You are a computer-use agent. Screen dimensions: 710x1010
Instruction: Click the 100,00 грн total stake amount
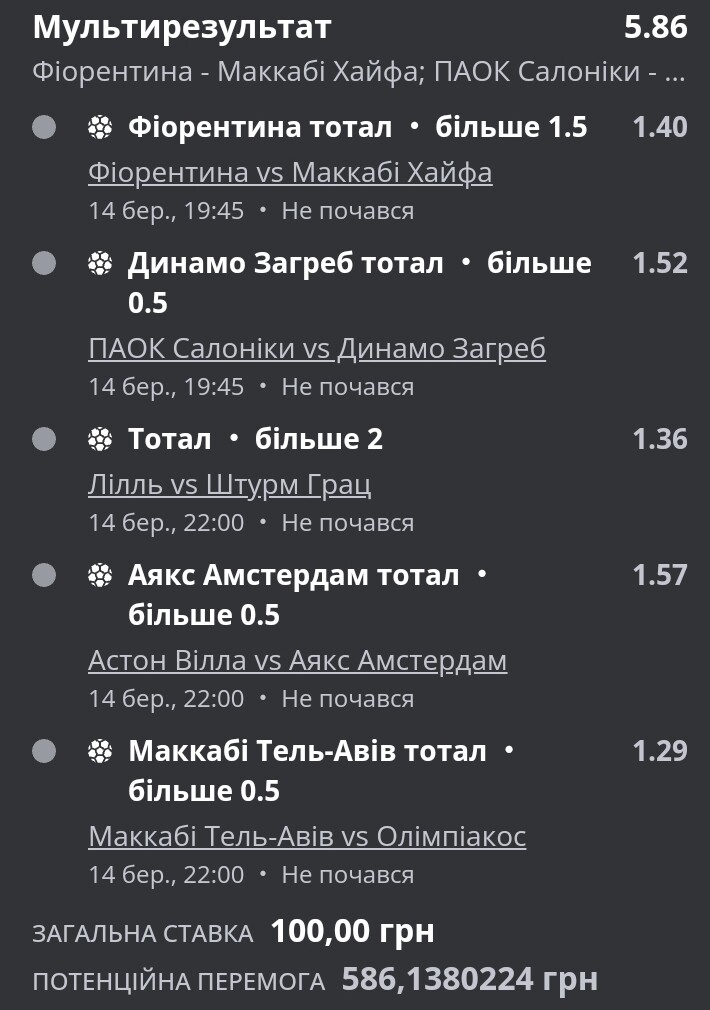(x=352, y=931)
